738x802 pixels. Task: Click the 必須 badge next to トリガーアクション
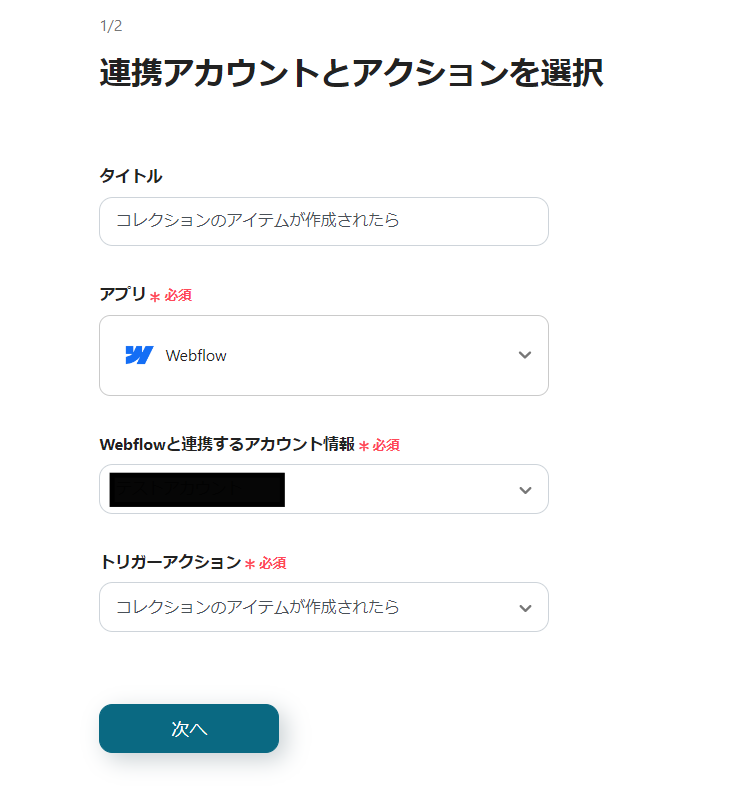[273, 563]
